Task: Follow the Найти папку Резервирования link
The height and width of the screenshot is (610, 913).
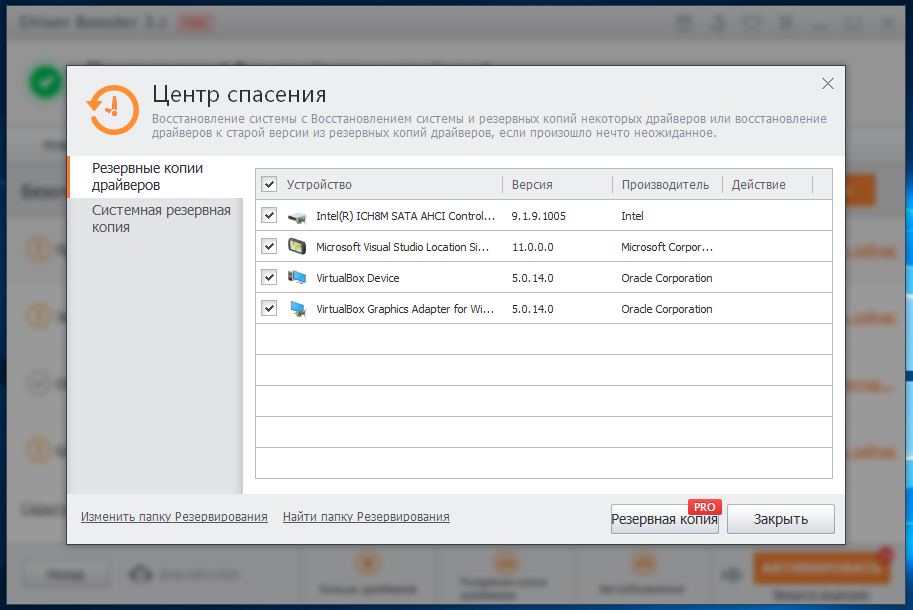Action: coord(366,517)
